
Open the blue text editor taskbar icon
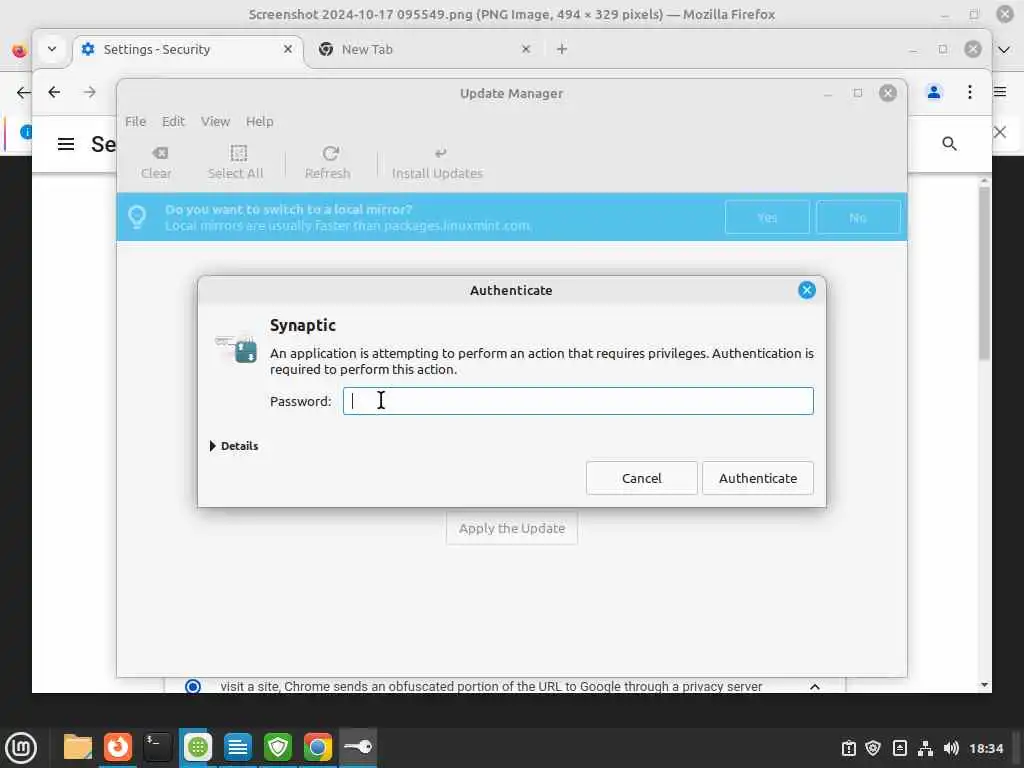point(238,747)
